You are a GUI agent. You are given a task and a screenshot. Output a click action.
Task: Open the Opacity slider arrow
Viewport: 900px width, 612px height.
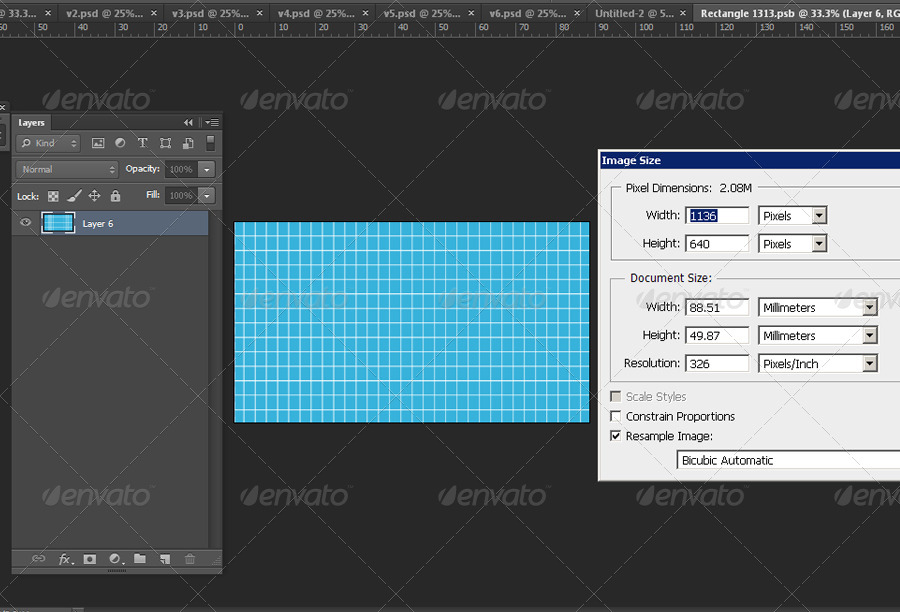(x=206, y=169)
